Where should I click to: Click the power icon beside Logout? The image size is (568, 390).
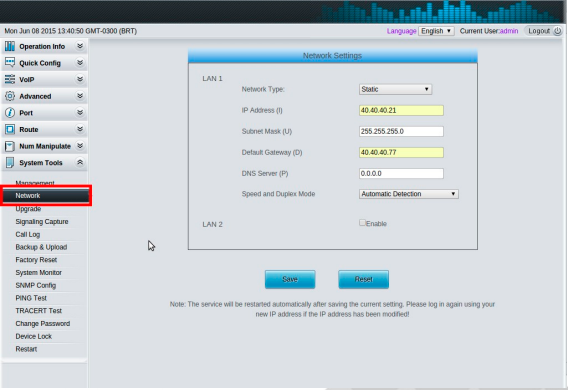coord(557,31)
